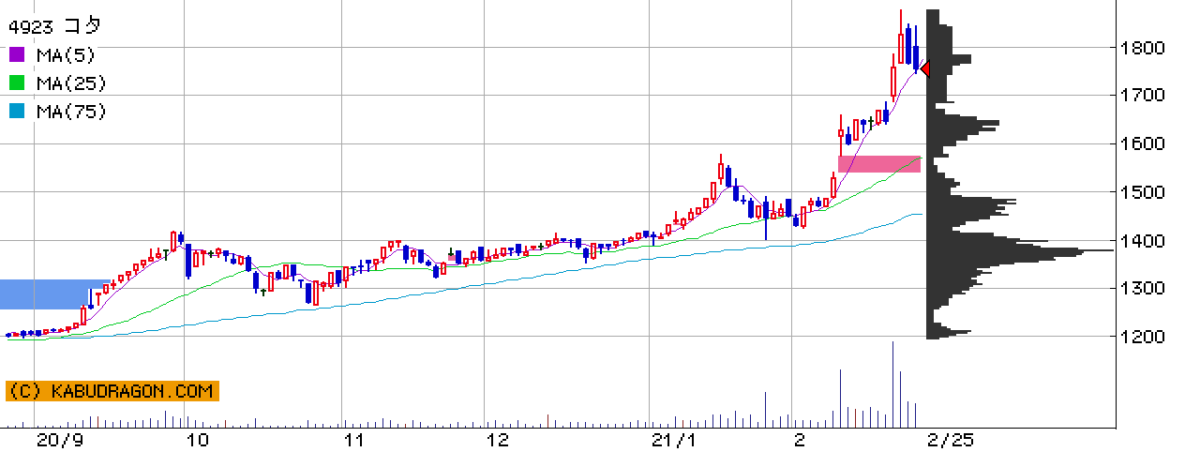Click the pink support zone rectangle
The image size is (1200, 452).
879,164
